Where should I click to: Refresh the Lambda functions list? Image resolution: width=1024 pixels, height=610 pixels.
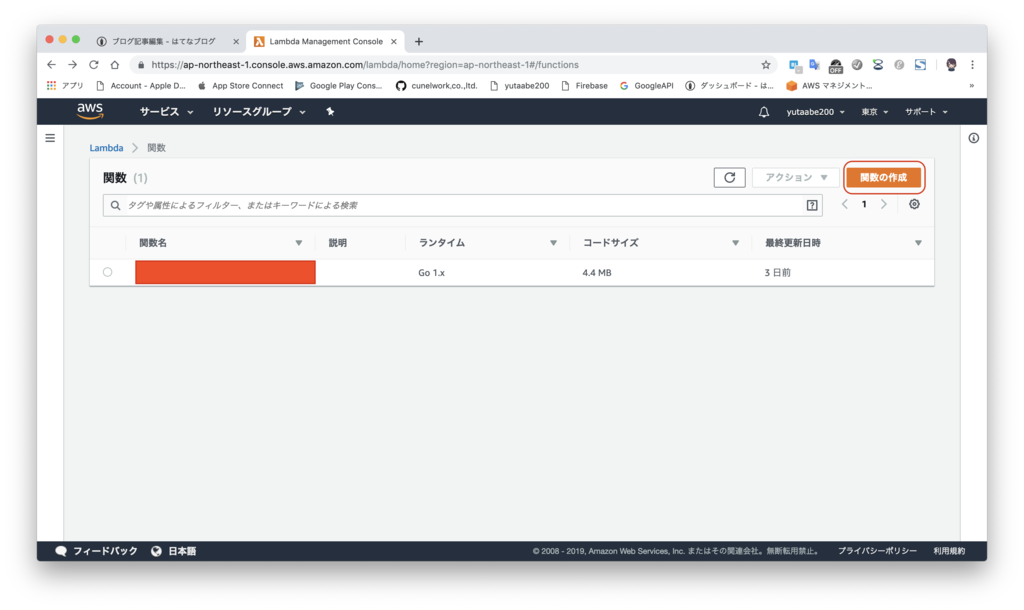coord(729,178)
